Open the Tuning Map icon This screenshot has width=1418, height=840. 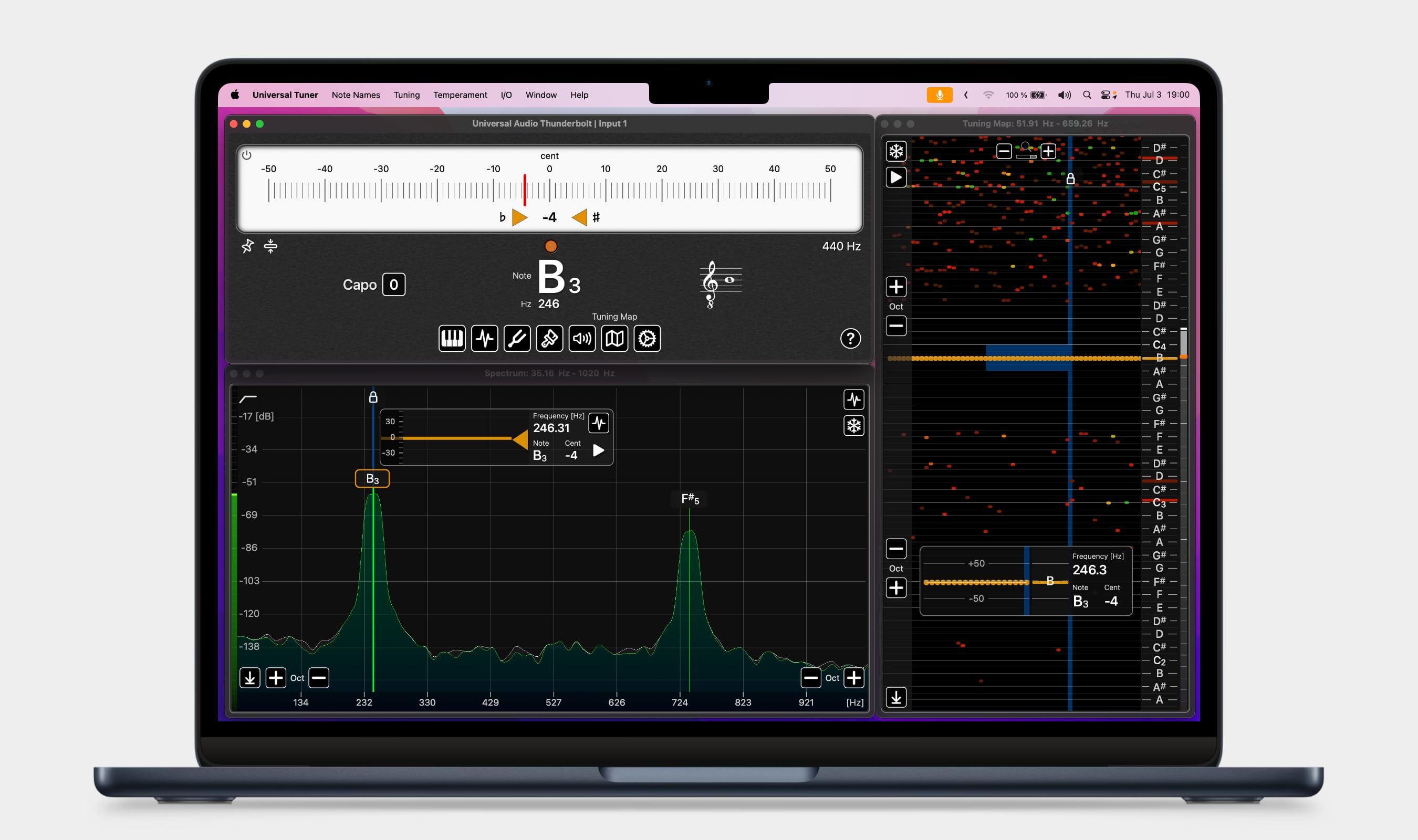click(x=614, y=339)
